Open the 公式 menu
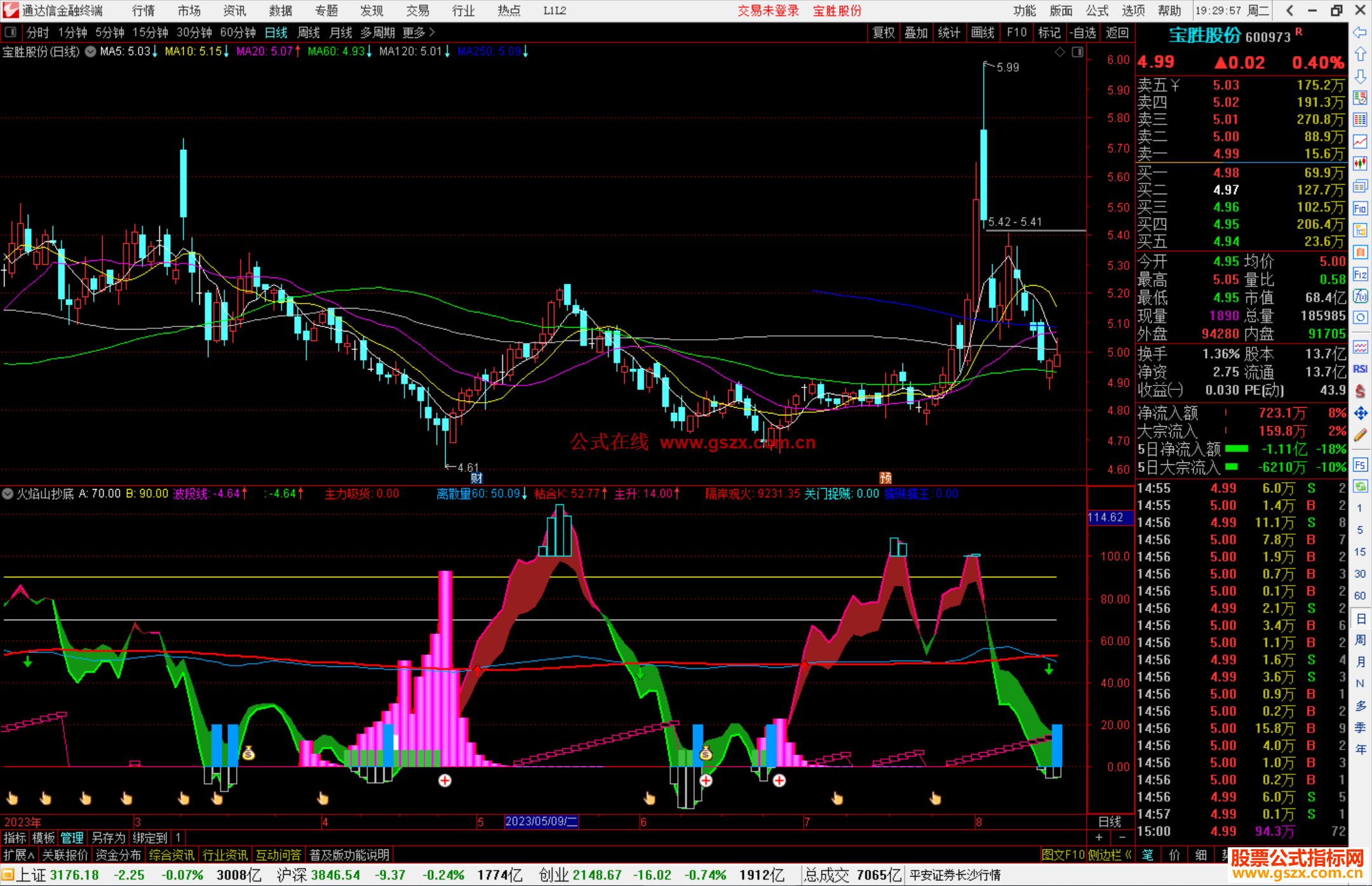Viewport: 1372px width, 886px height. click(1097, 11)
